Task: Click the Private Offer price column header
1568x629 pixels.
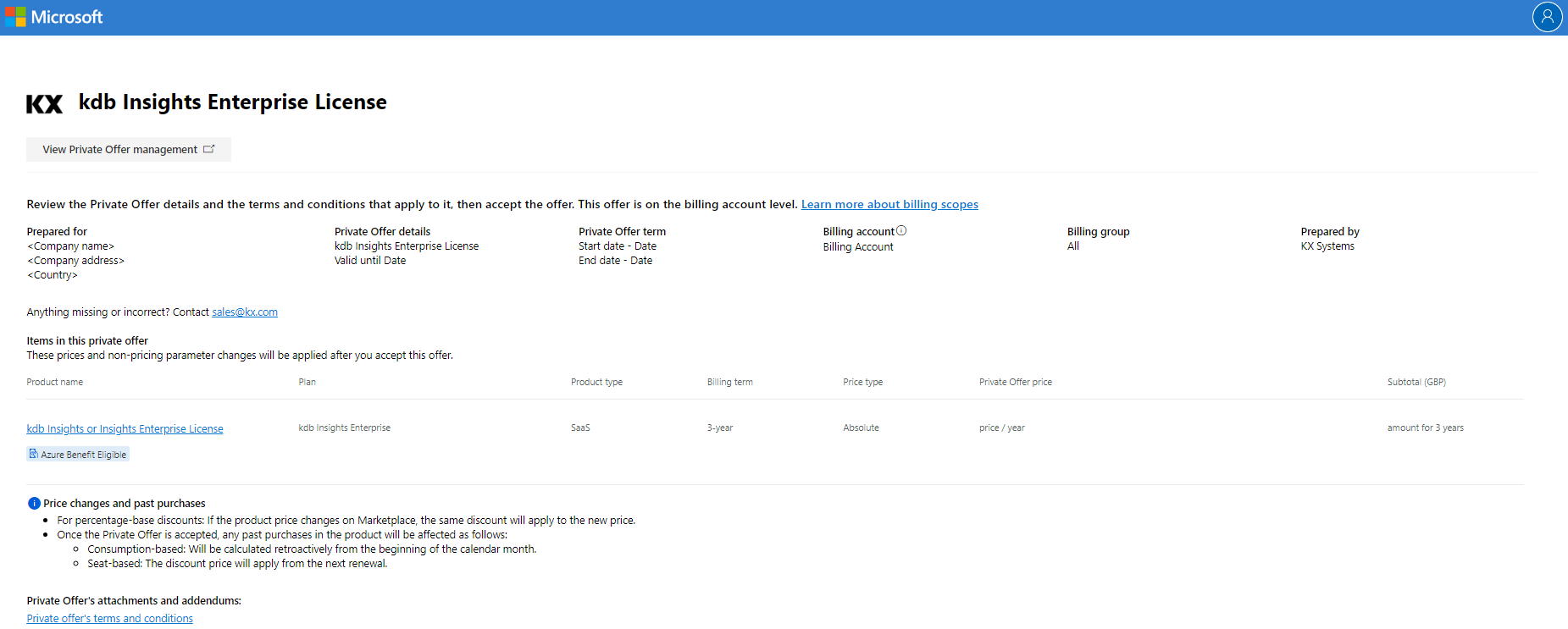Action: coord(1015,383)
